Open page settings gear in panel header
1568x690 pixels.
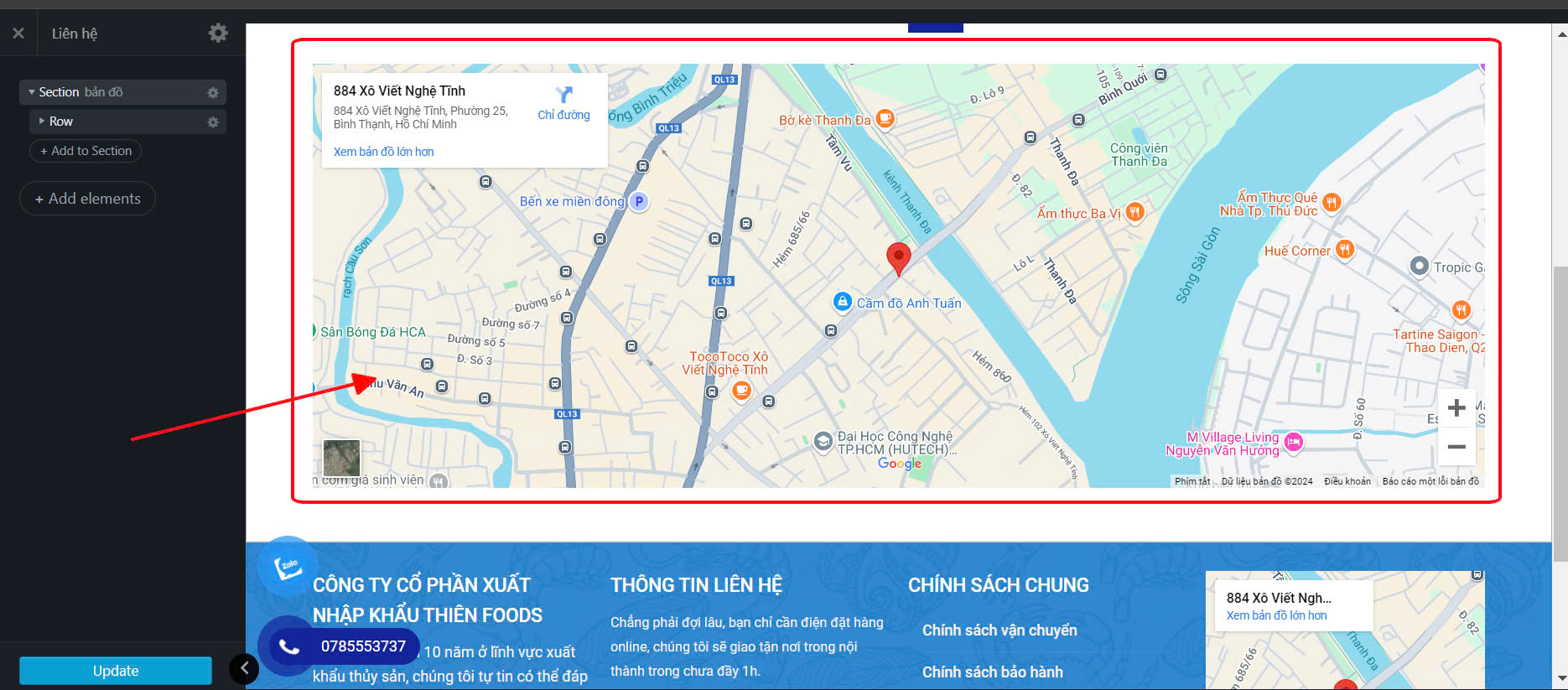click(218, 33)
